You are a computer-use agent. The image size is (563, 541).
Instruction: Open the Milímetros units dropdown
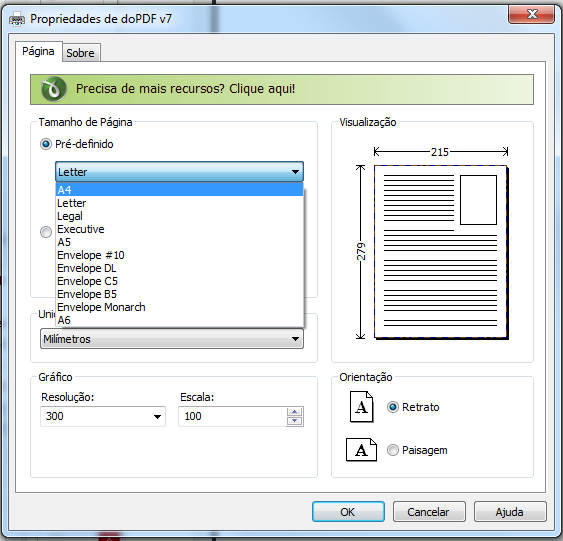click(172, 339)
